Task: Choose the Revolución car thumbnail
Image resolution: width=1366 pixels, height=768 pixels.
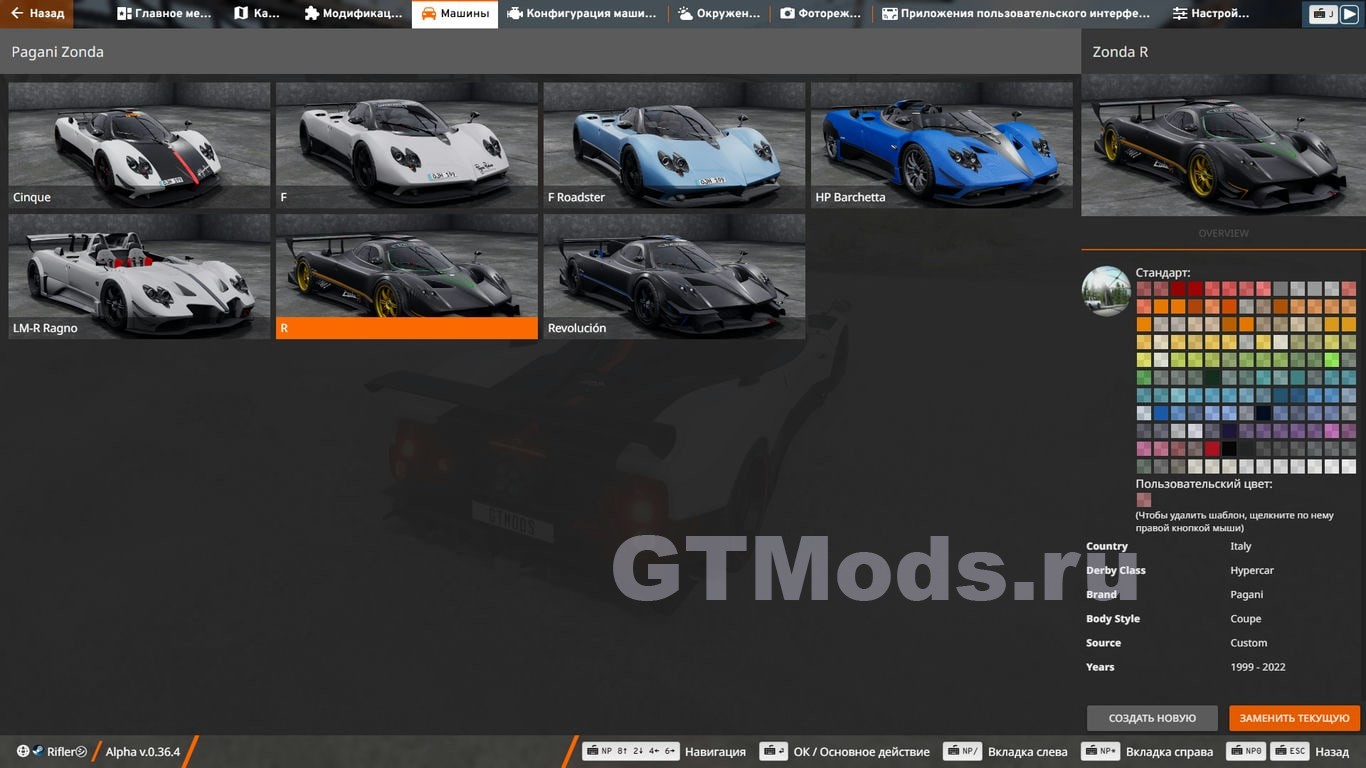Action: point(674,276)
